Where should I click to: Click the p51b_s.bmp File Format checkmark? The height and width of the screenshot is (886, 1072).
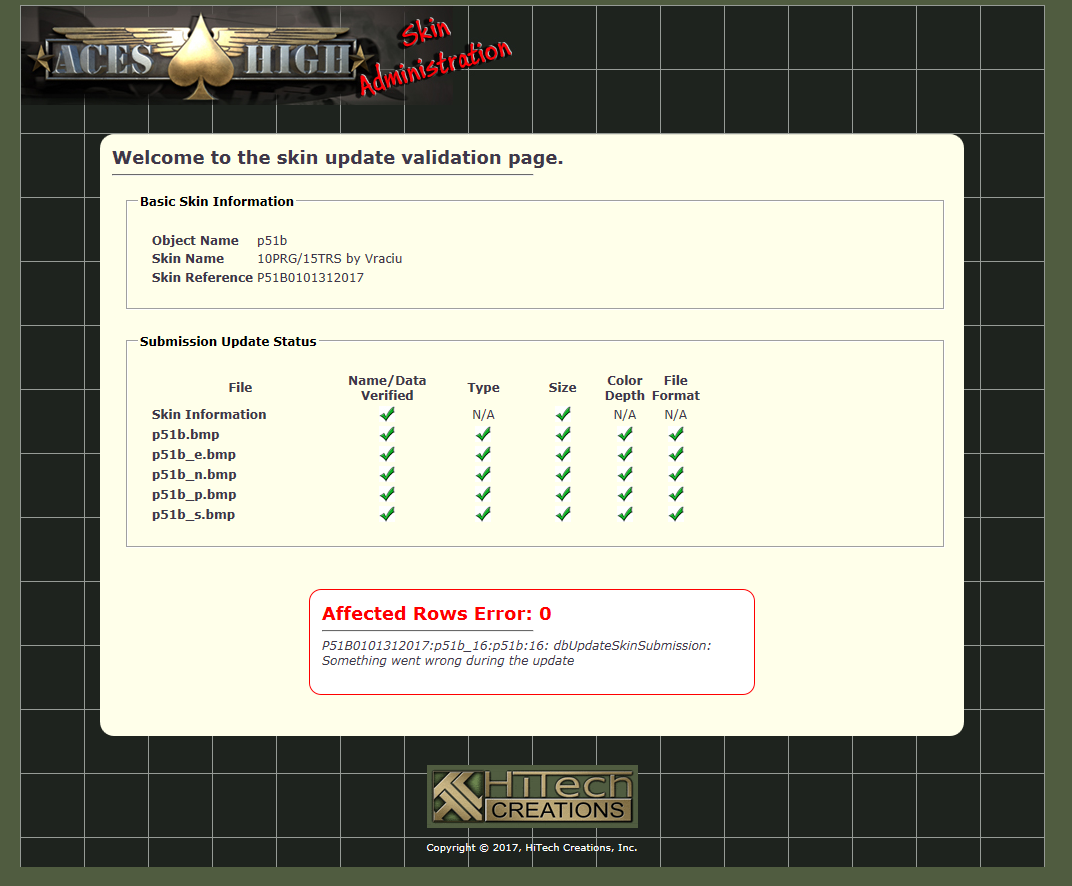[x=676, y=514]
